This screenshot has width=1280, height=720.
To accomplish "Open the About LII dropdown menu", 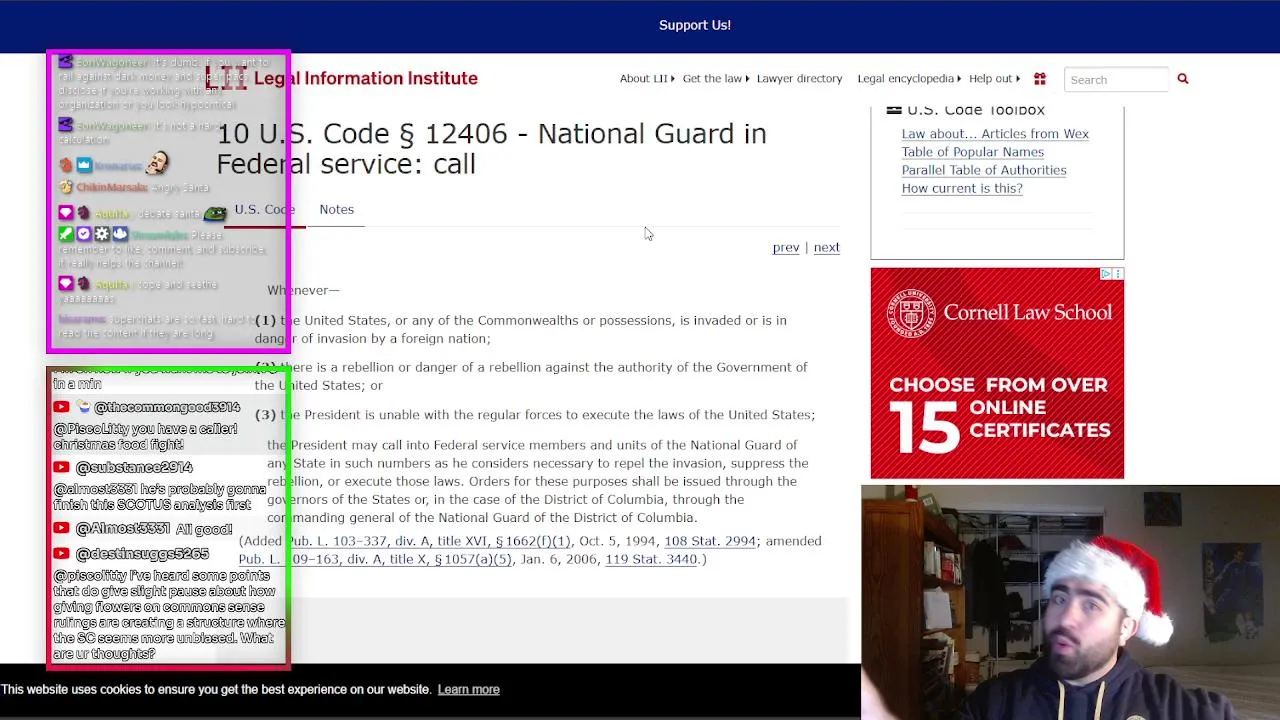I will 647,79.
